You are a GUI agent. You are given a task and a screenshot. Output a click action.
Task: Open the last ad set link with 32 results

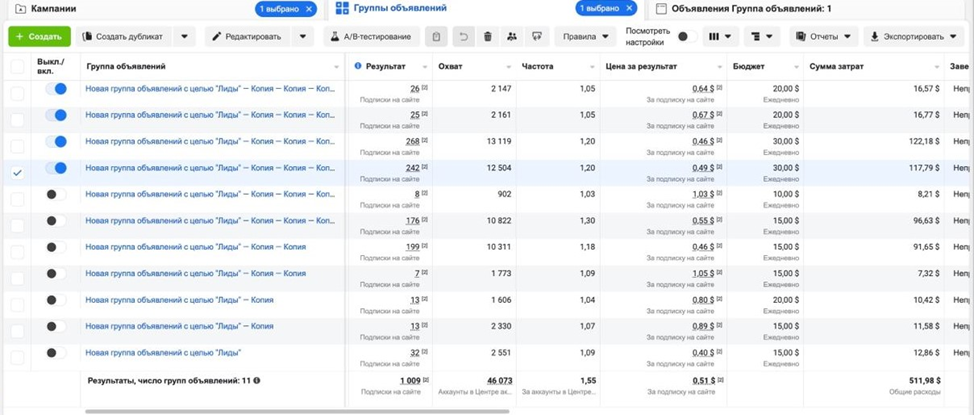tap(163, 353)
